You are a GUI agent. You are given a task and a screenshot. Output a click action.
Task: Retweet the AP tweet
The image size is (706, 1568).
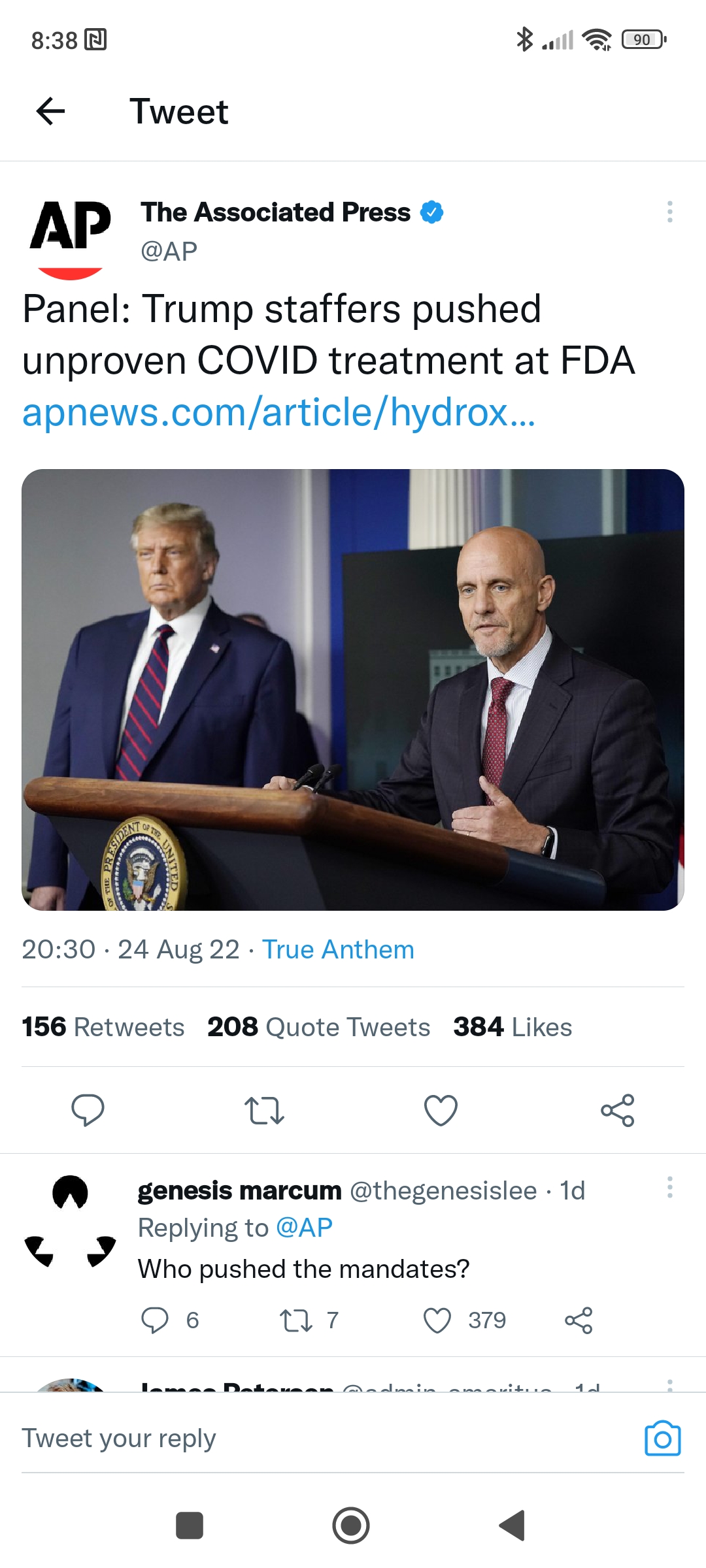pyautogui.click(x=264, y=1110)
